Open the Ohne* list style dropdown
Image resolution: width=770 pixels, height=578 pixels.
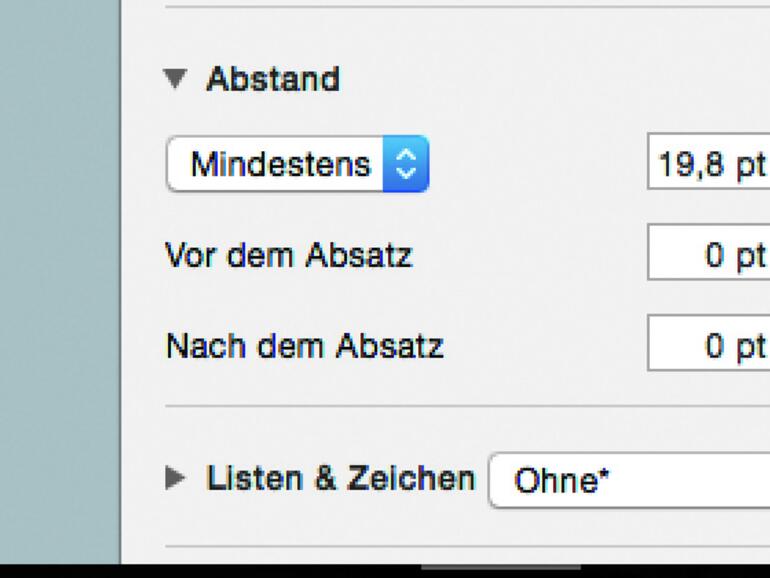click(628, 481)
